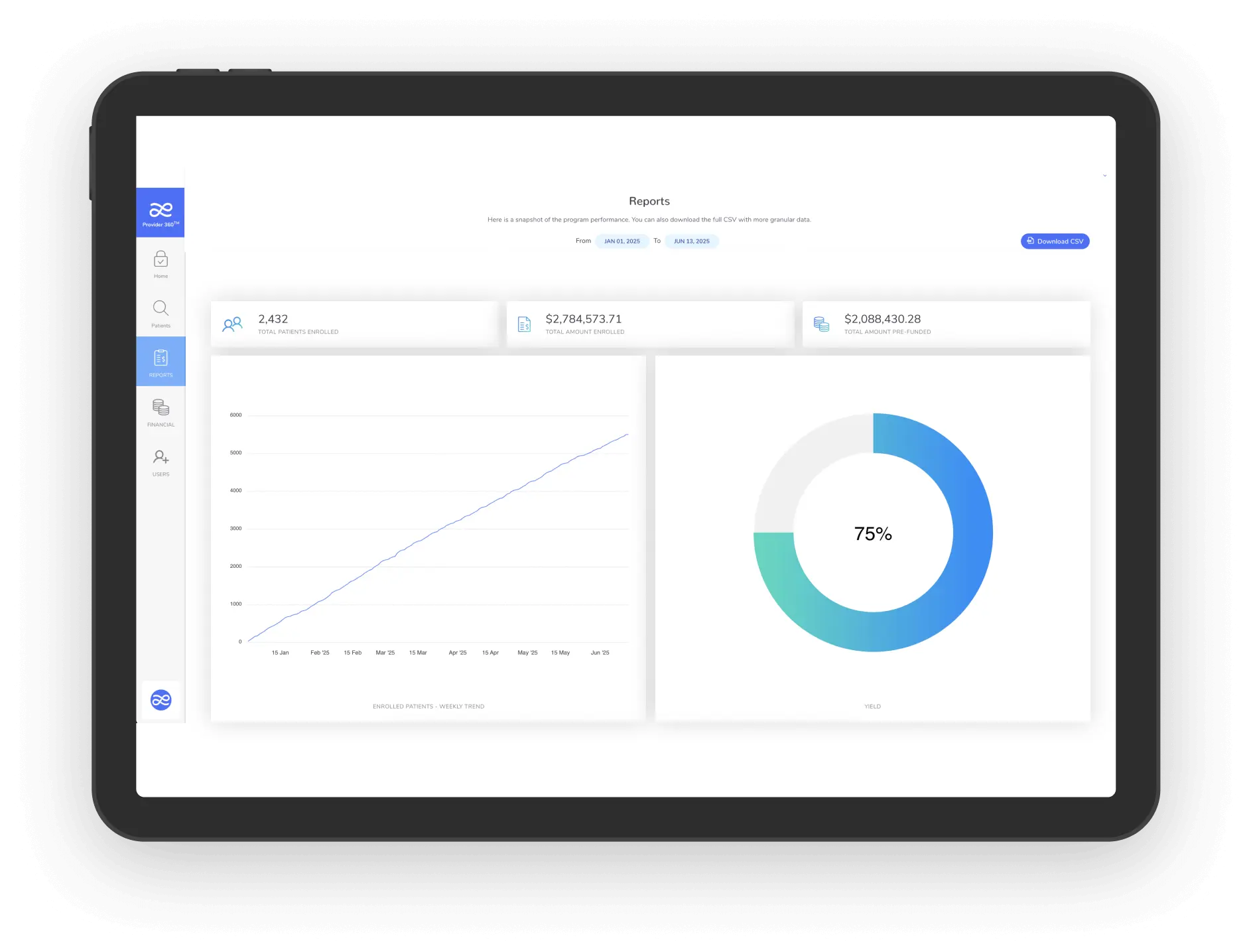Open the To date JUN 13, 2025 picker

pos(691,241)
